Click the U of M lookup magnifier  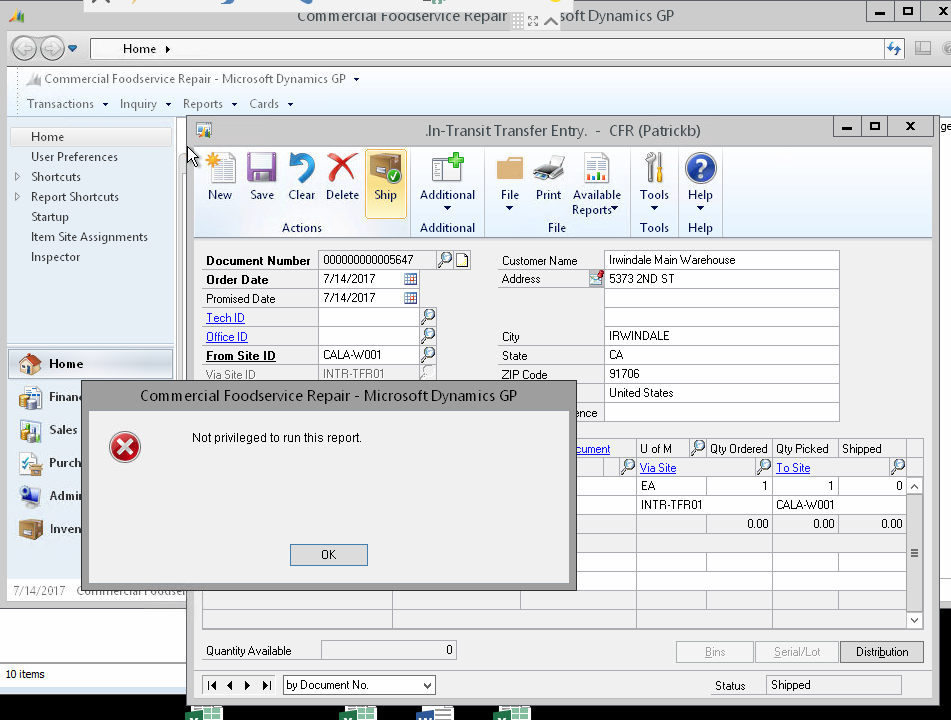697,448
